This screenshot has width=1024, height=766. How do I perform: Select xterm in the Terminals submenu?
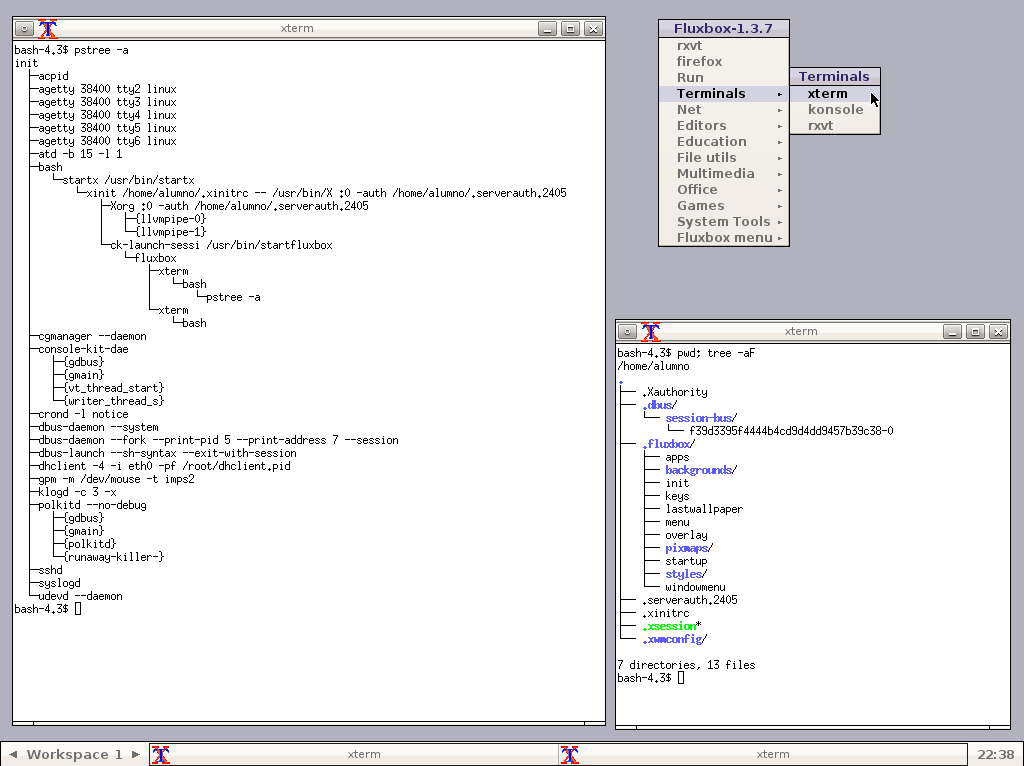827,93
